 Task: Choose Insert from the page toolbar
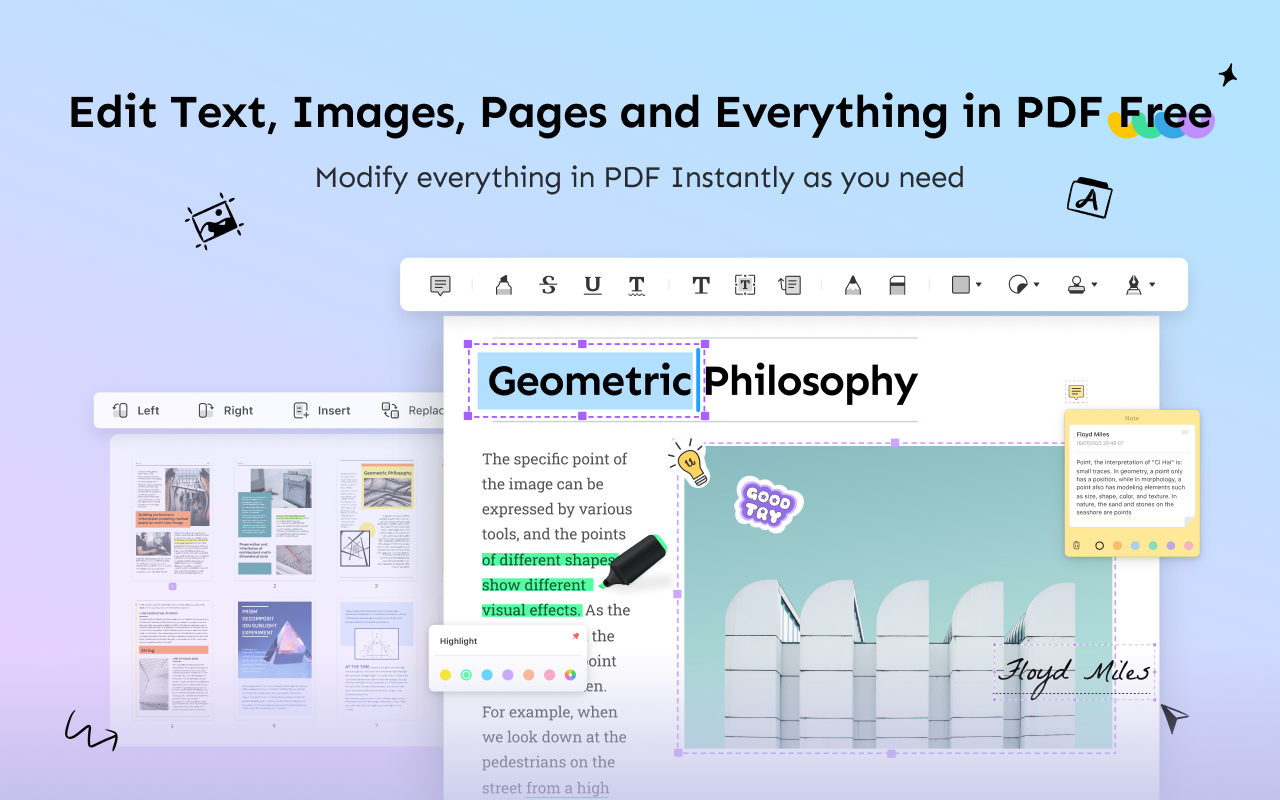click(320, 410)
